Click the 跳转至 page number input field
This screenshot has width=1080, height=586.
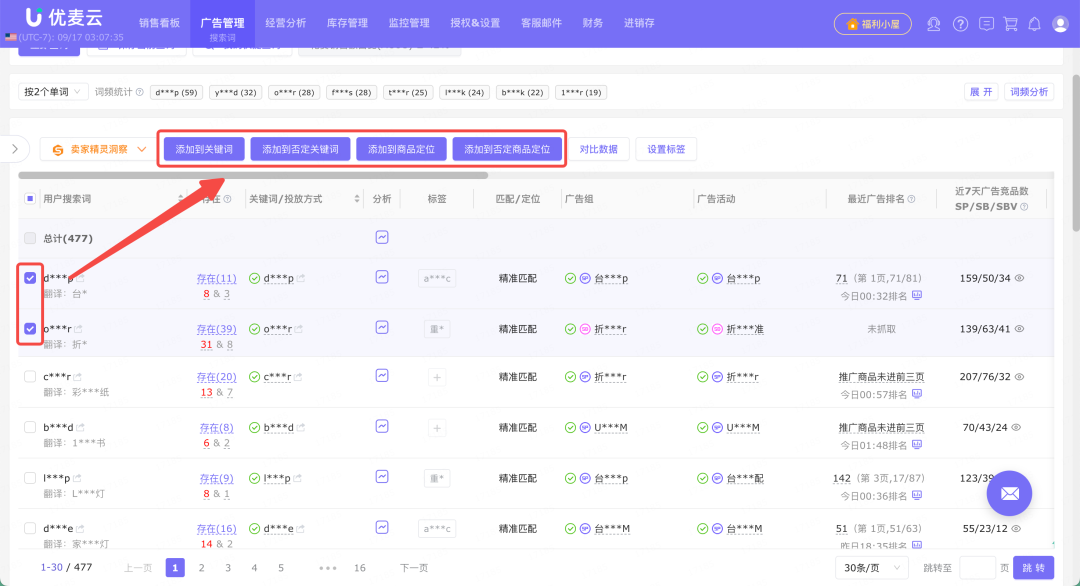click(x=977, y=567)
